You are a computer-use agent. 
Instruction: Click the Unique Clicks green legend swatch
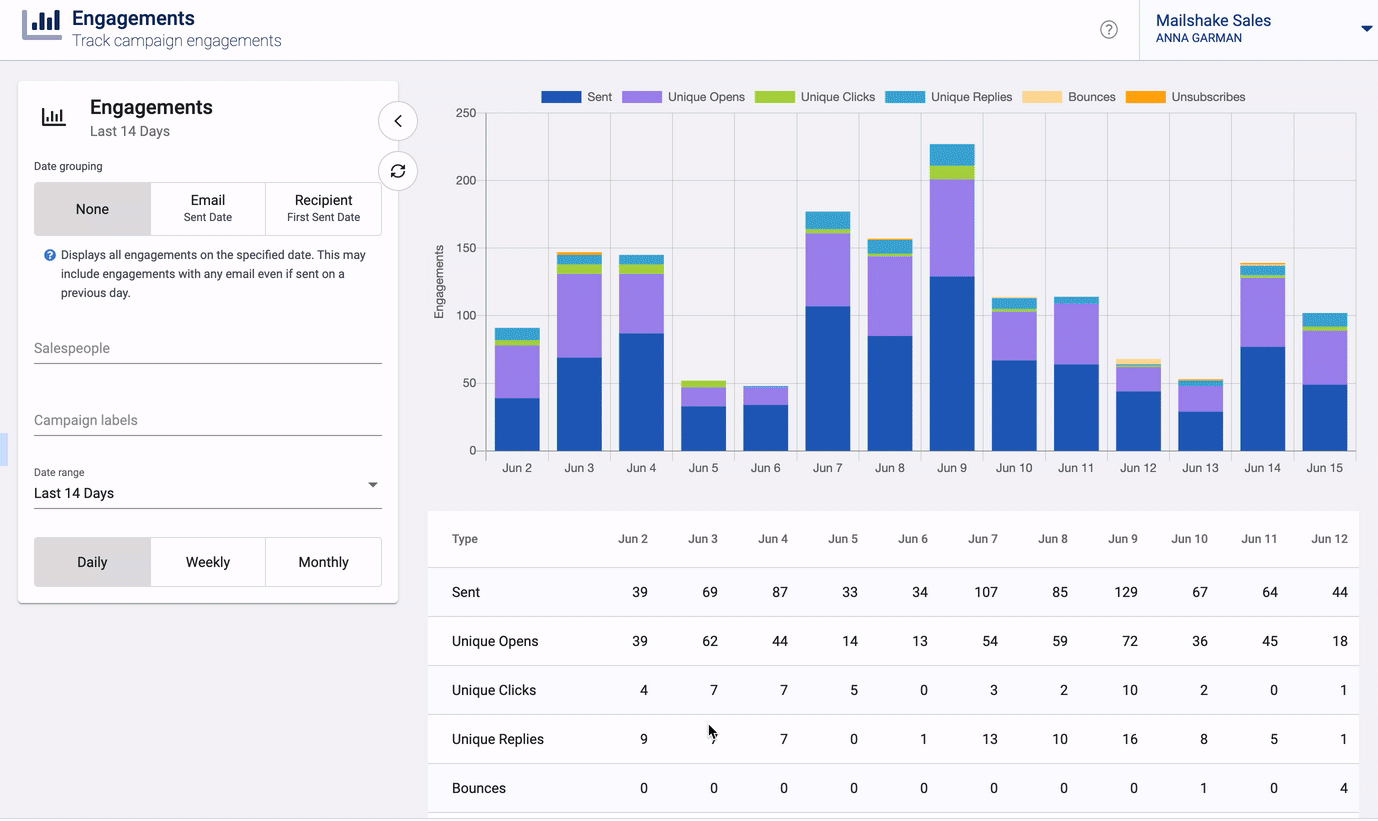click(x=774, y=97)
